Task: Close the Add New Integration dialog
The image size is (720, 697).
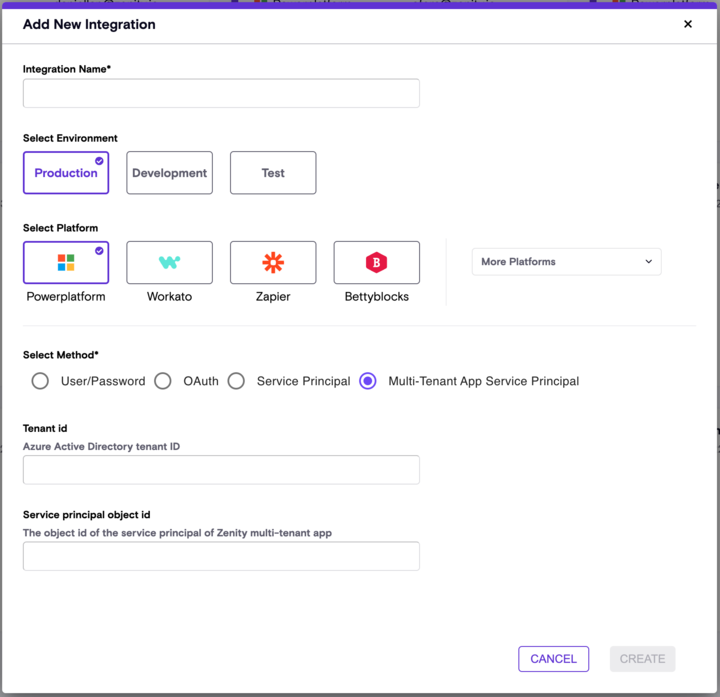Action: pos(688,24)
